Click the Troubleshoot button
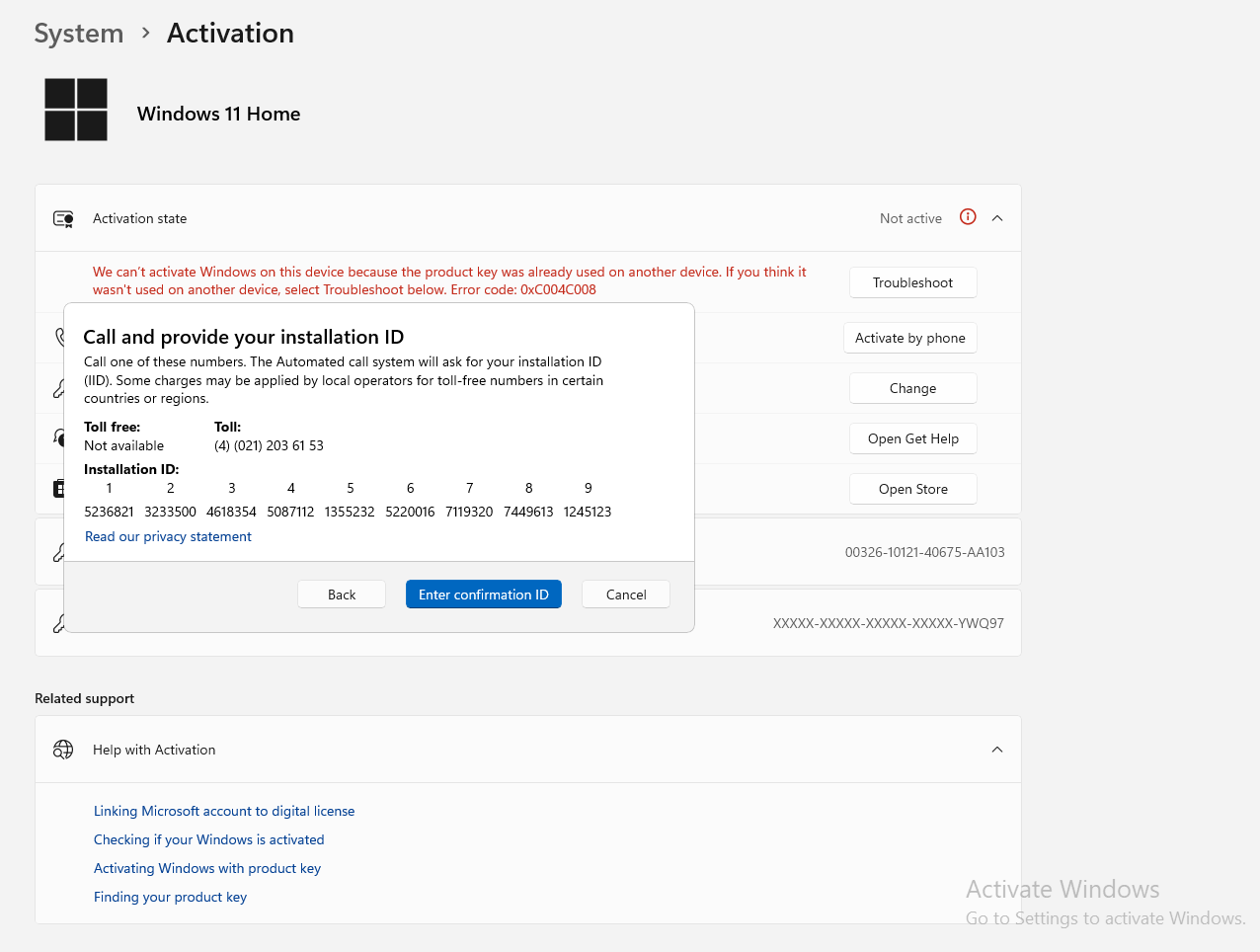The width and height of the screenshot is (1260, 952). [913, 282]
